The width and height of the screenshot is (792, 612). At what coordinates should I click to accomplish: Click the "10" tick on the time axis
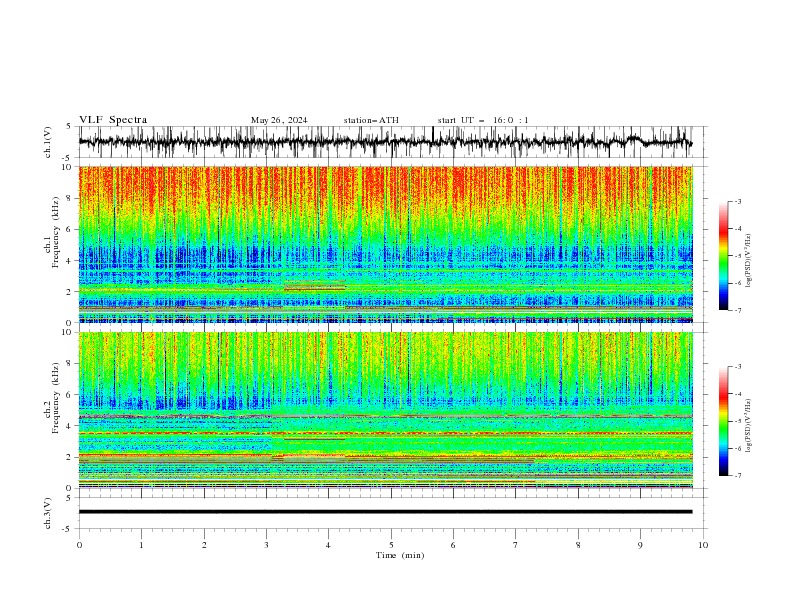[703, 545]
